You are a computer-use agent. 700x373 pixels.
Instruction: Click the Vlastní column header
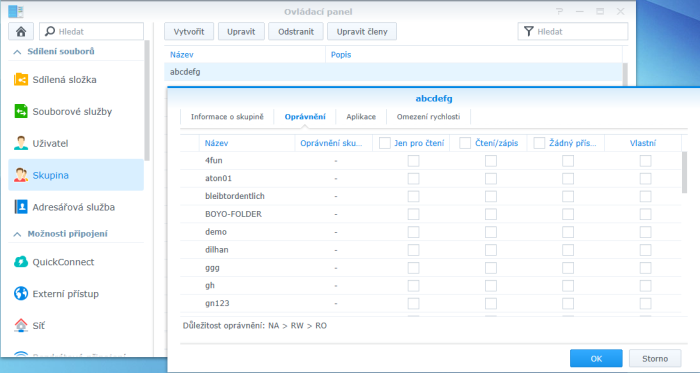click(x=643, y=143)
